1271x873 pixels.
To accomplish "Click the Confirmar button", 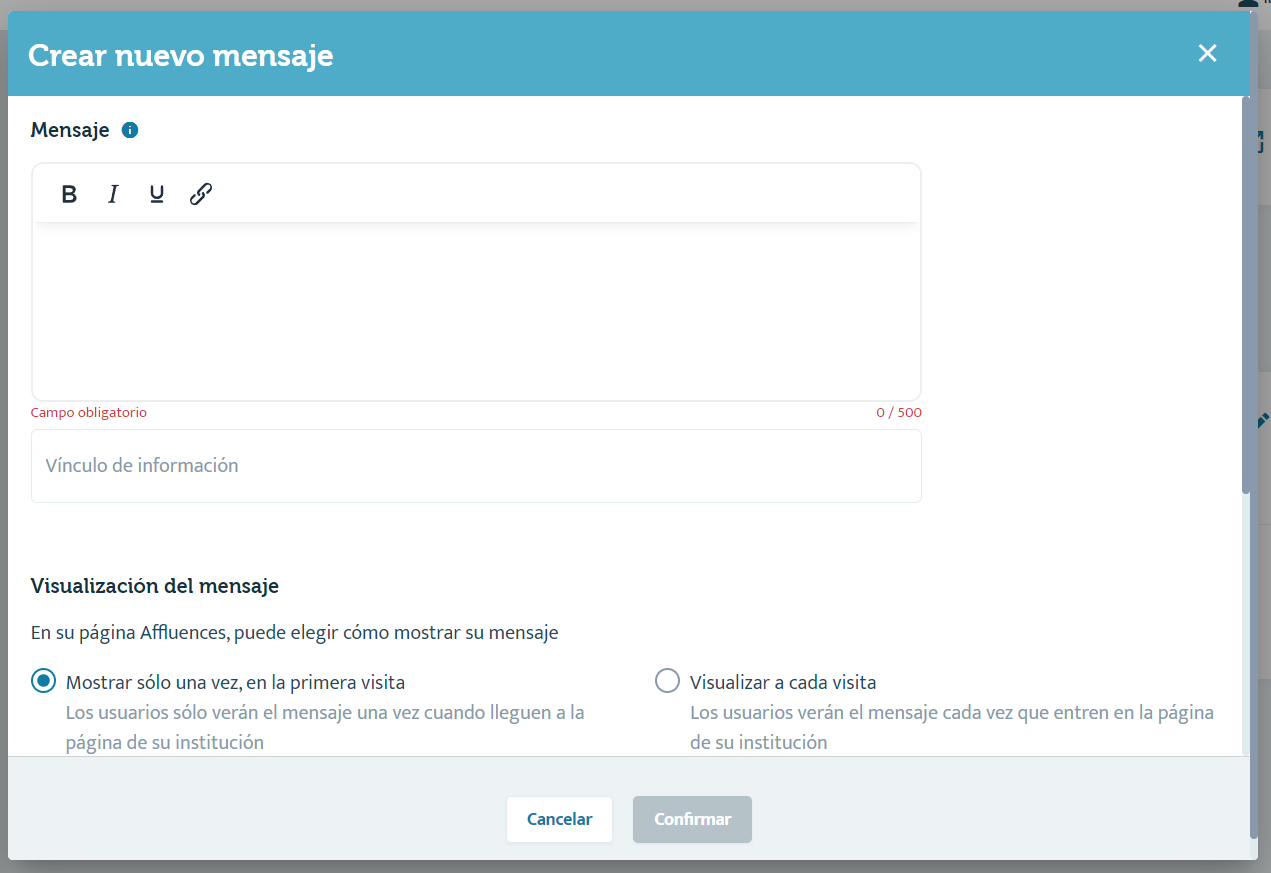I will [x=692, y=819].
